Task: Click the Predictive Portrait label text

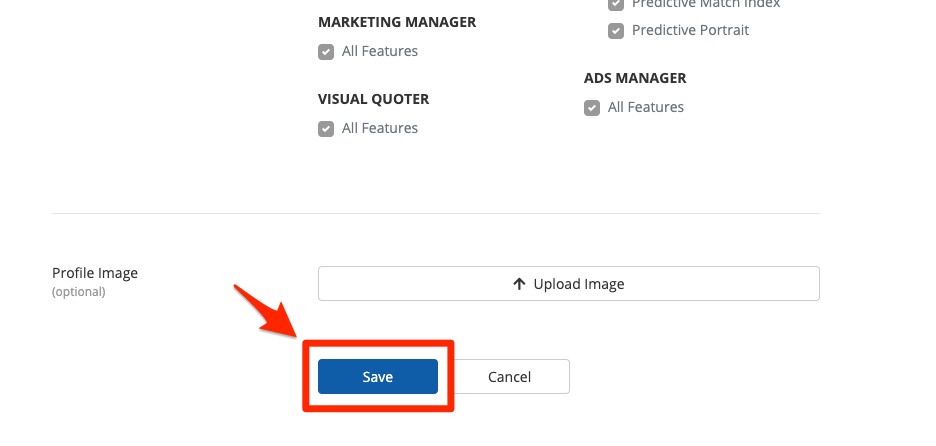Action: pyautogui.click(x=690, y=30)
